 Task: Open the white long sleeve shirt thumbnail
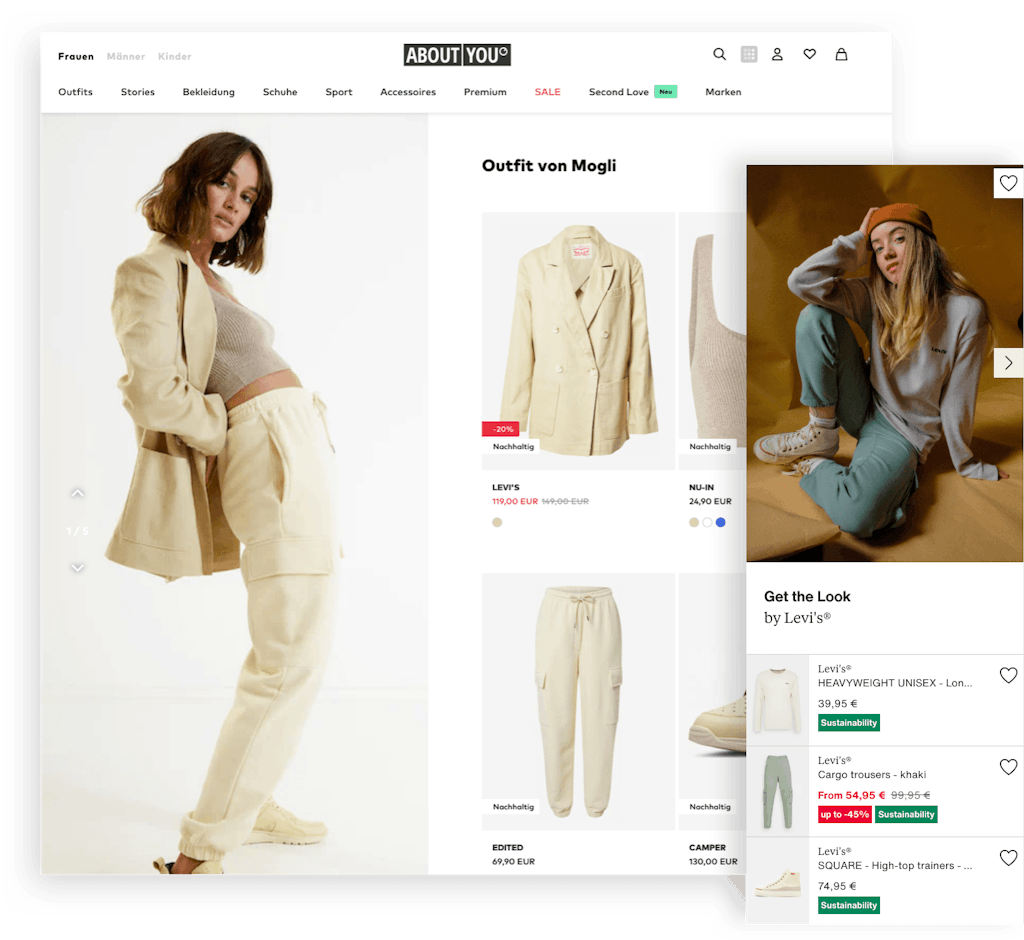click(777, 700)
